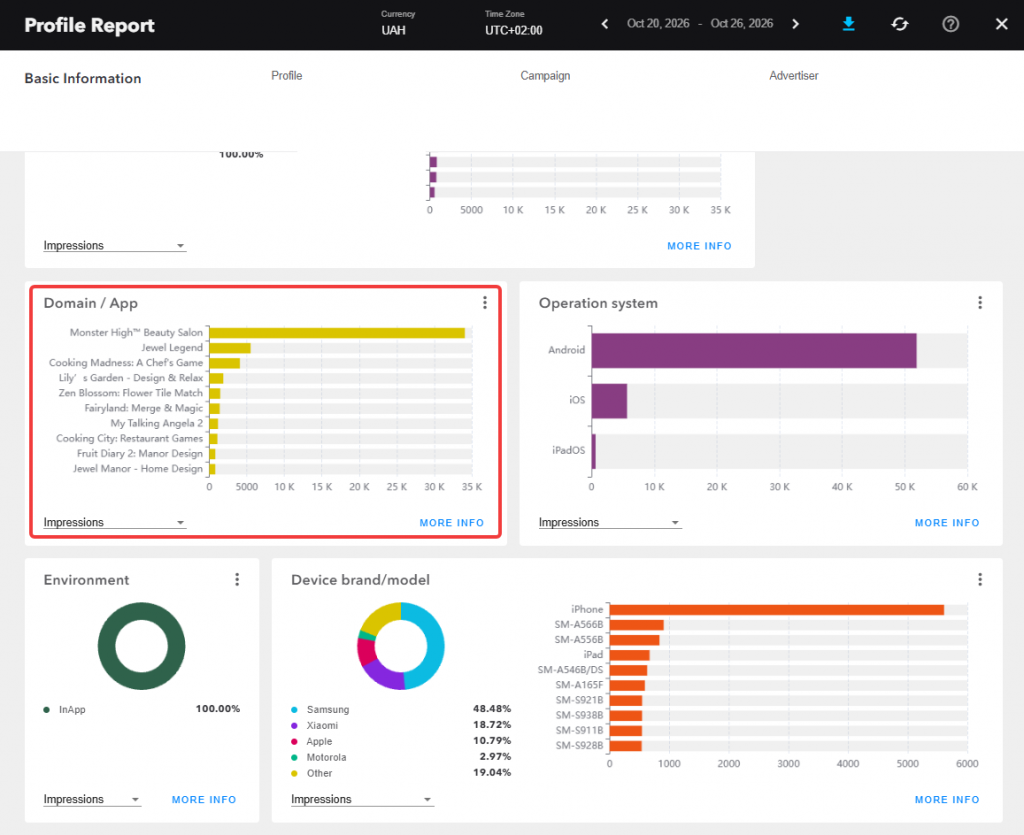
Task: Refresh the report data
Action: pyautogui.click(x=900, y=24)
